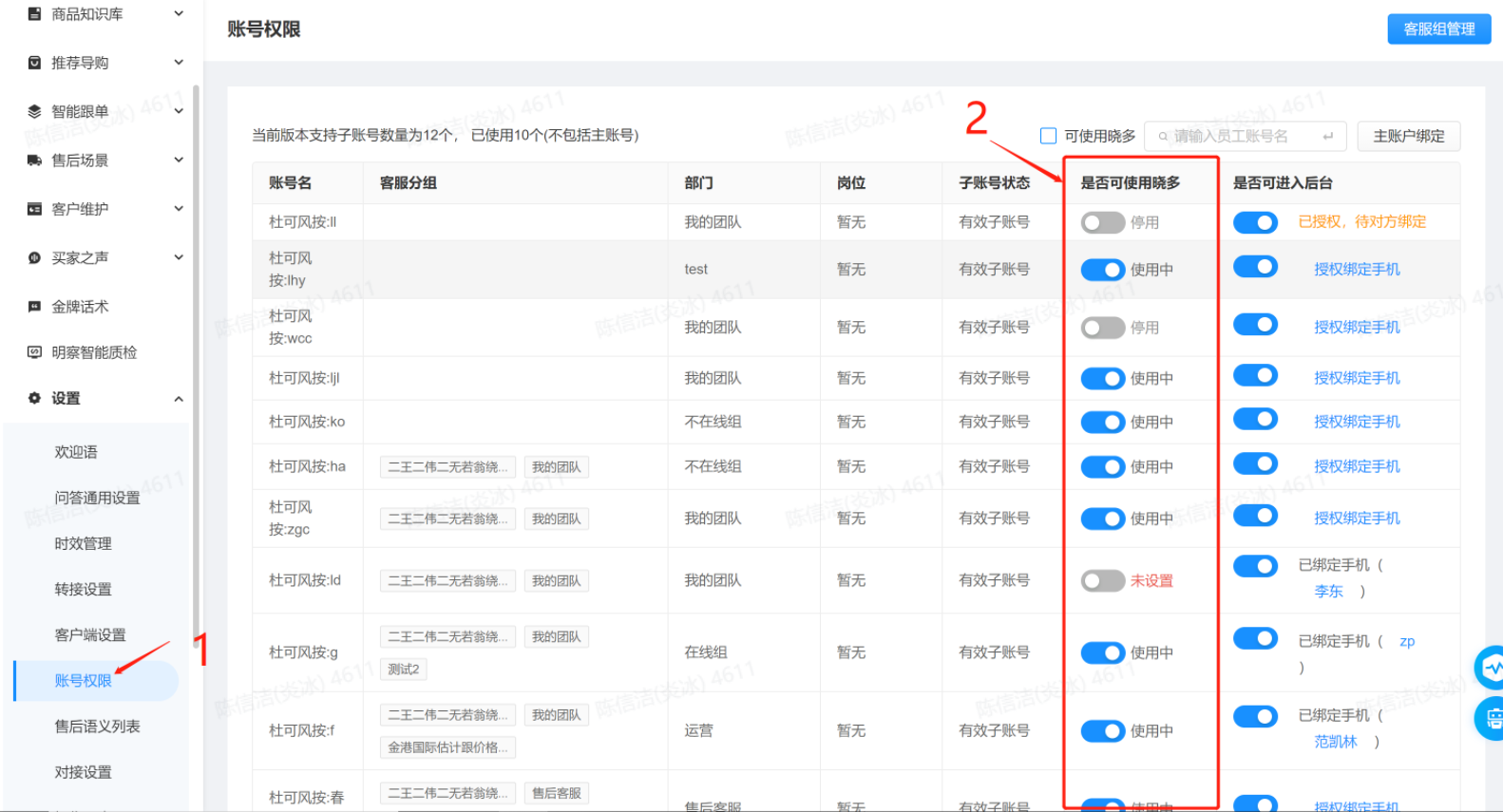Click the 李东 bound phone link
1503x812 pixels.
[x=1328, y=592]
